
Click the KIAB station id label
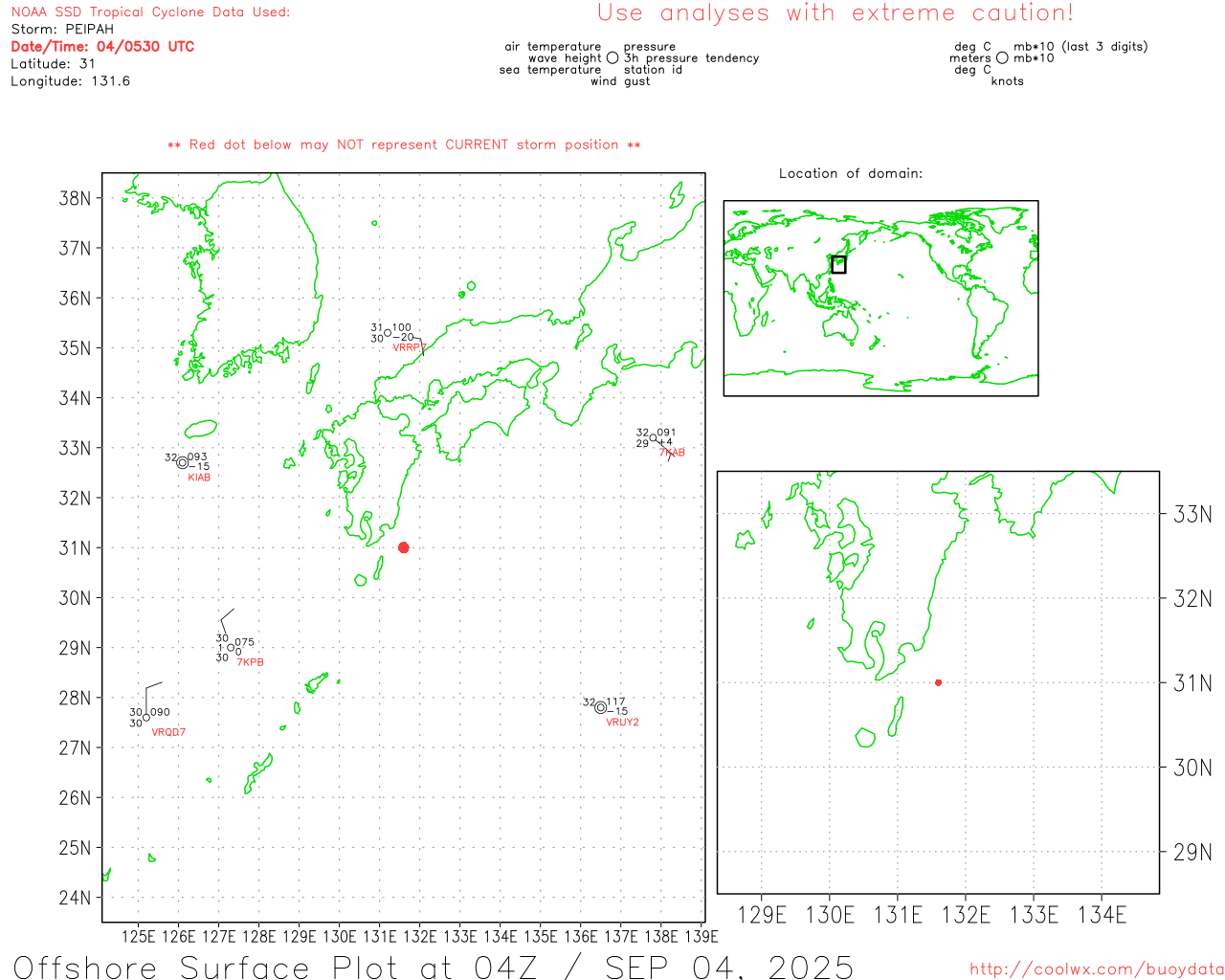click(199, 478)
